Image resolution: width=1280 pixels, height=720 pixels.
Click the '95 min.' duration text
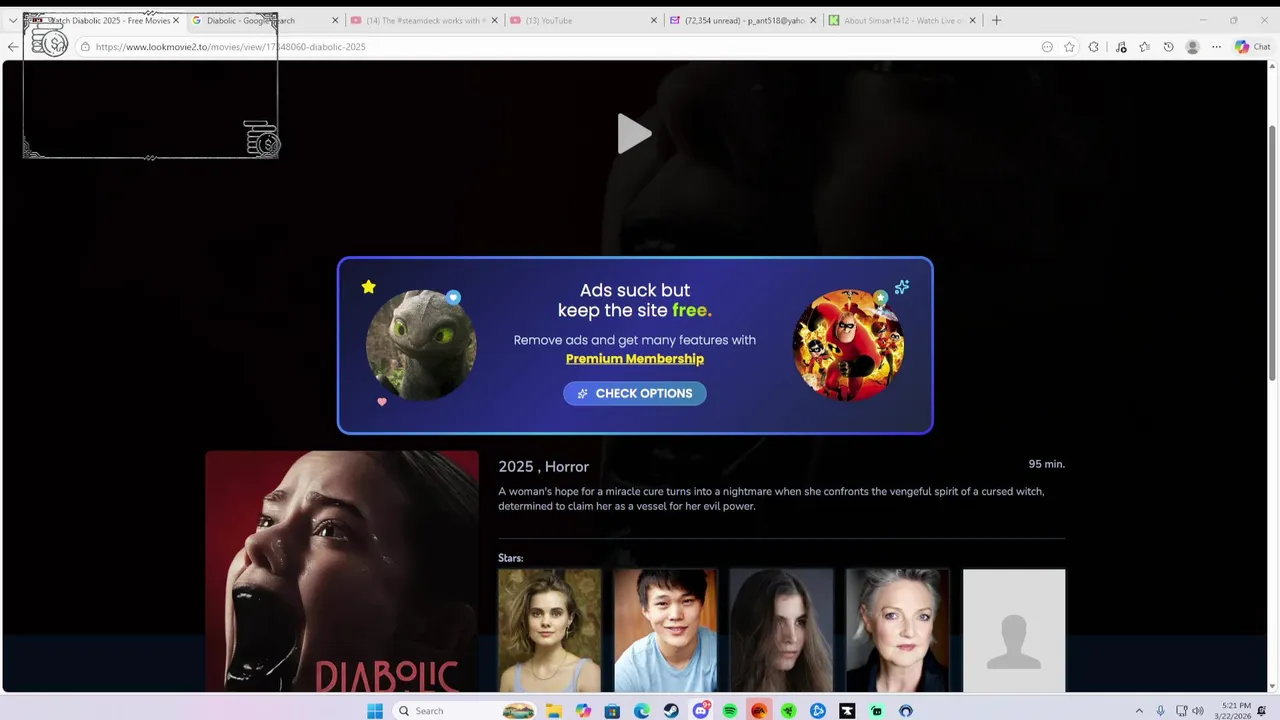tap(1047, 464)
